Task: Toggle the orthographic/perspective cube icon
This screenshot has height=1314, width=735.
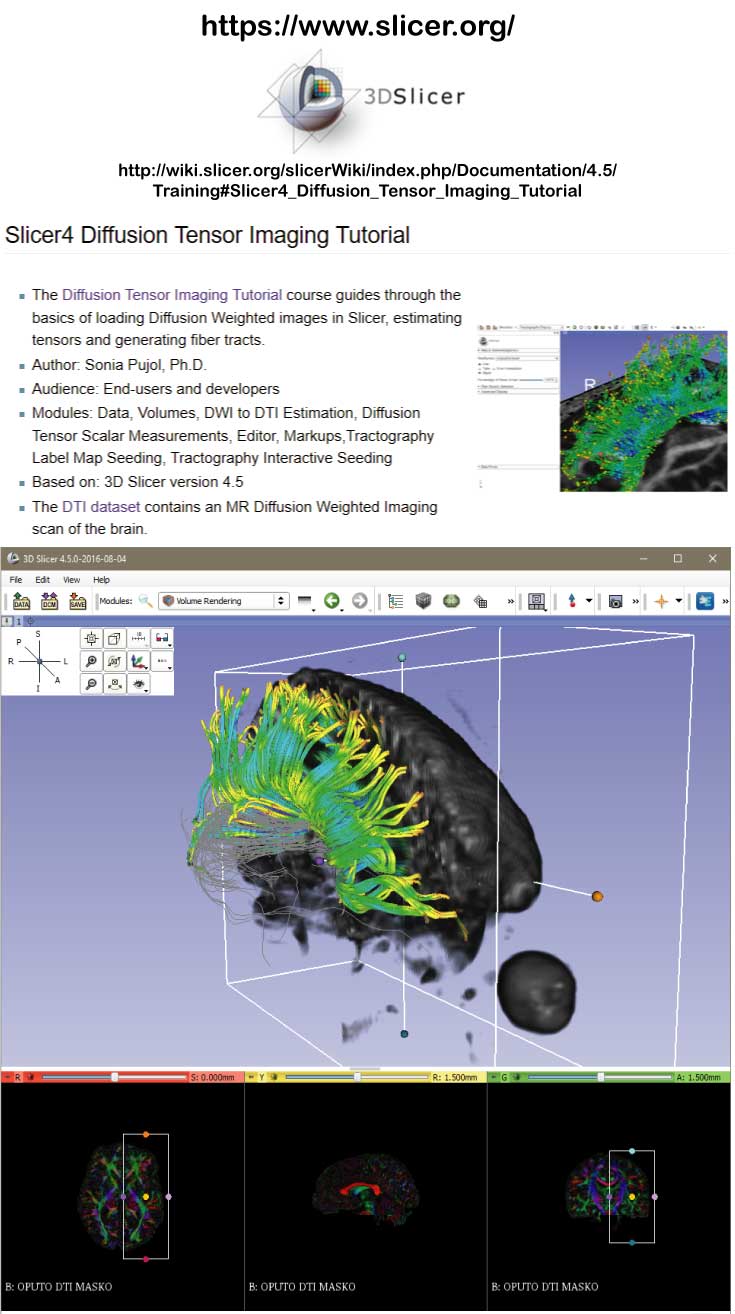Action: 114,638
